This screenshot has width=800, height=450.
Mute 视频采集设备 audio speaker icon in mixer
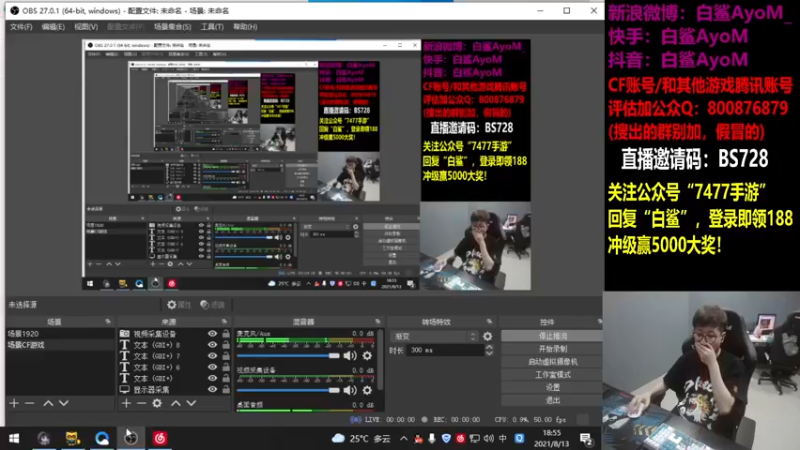(350, 390)
